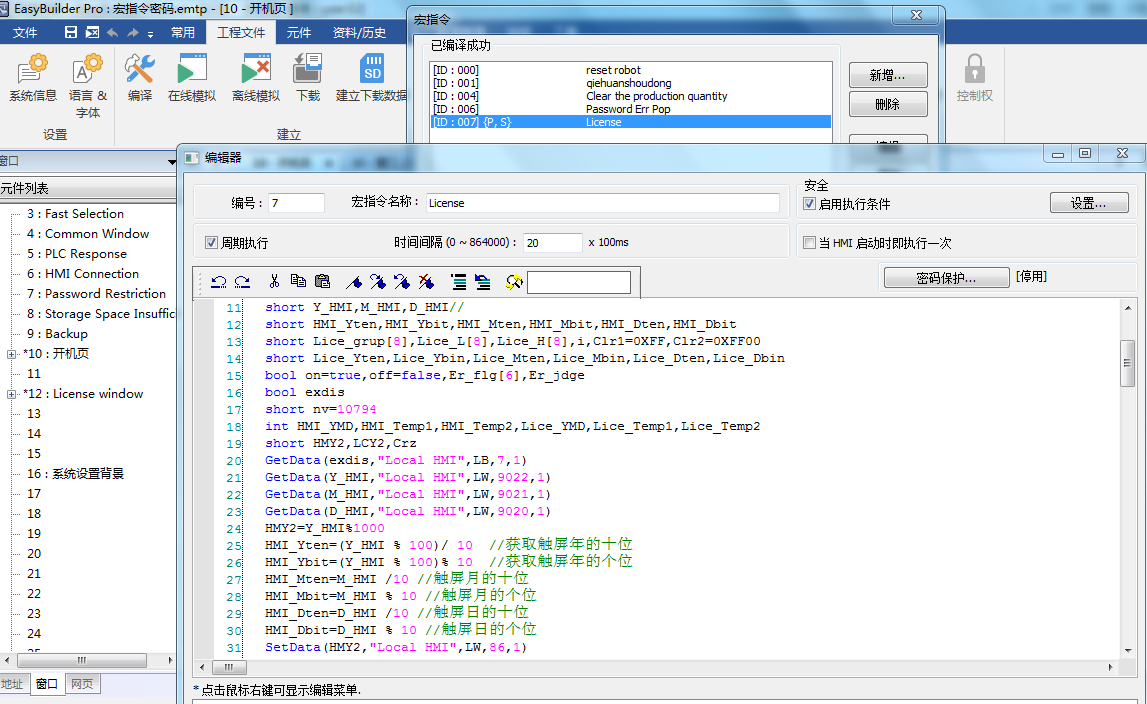The image size is (1147, 704).
Task: Click the 新增... button
Action: tap(887, 75)
